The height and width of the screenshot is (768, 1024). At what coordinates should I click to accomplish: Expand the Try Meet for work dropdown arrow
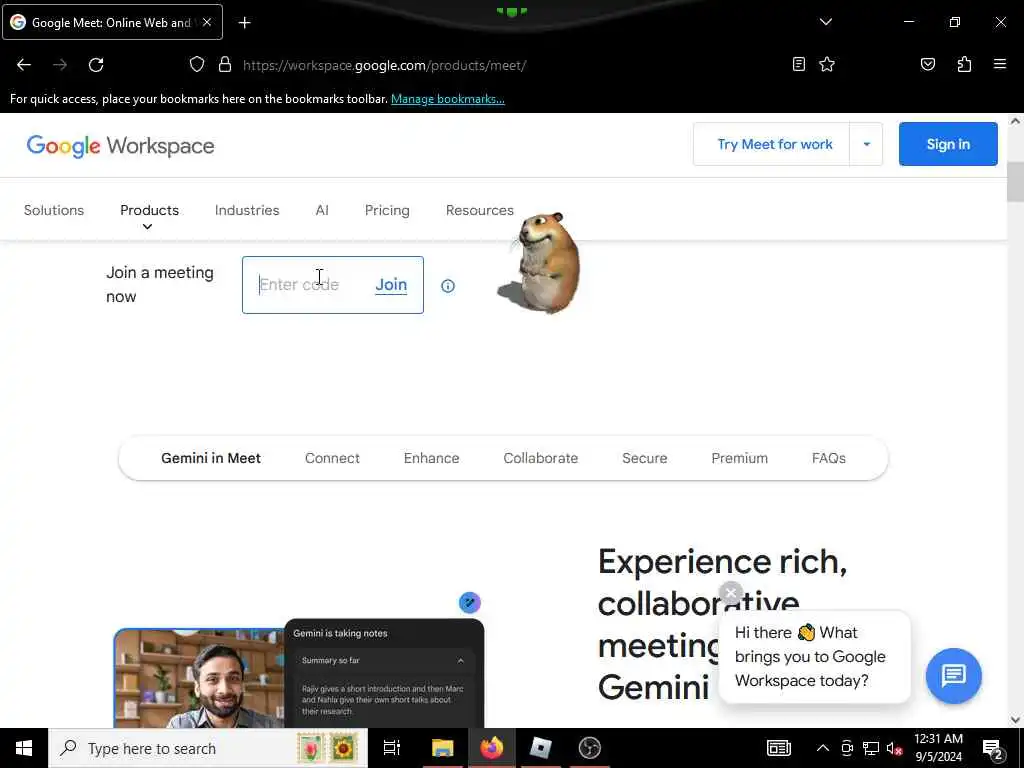pos(867,144)
